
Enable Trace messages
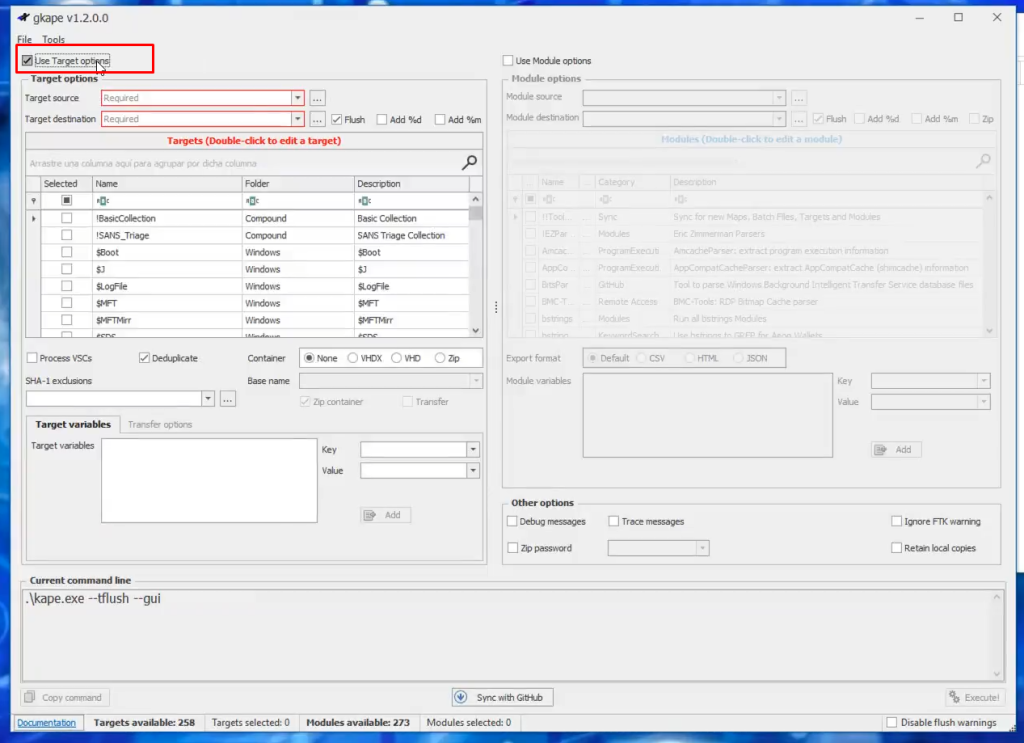coord(614,522)
